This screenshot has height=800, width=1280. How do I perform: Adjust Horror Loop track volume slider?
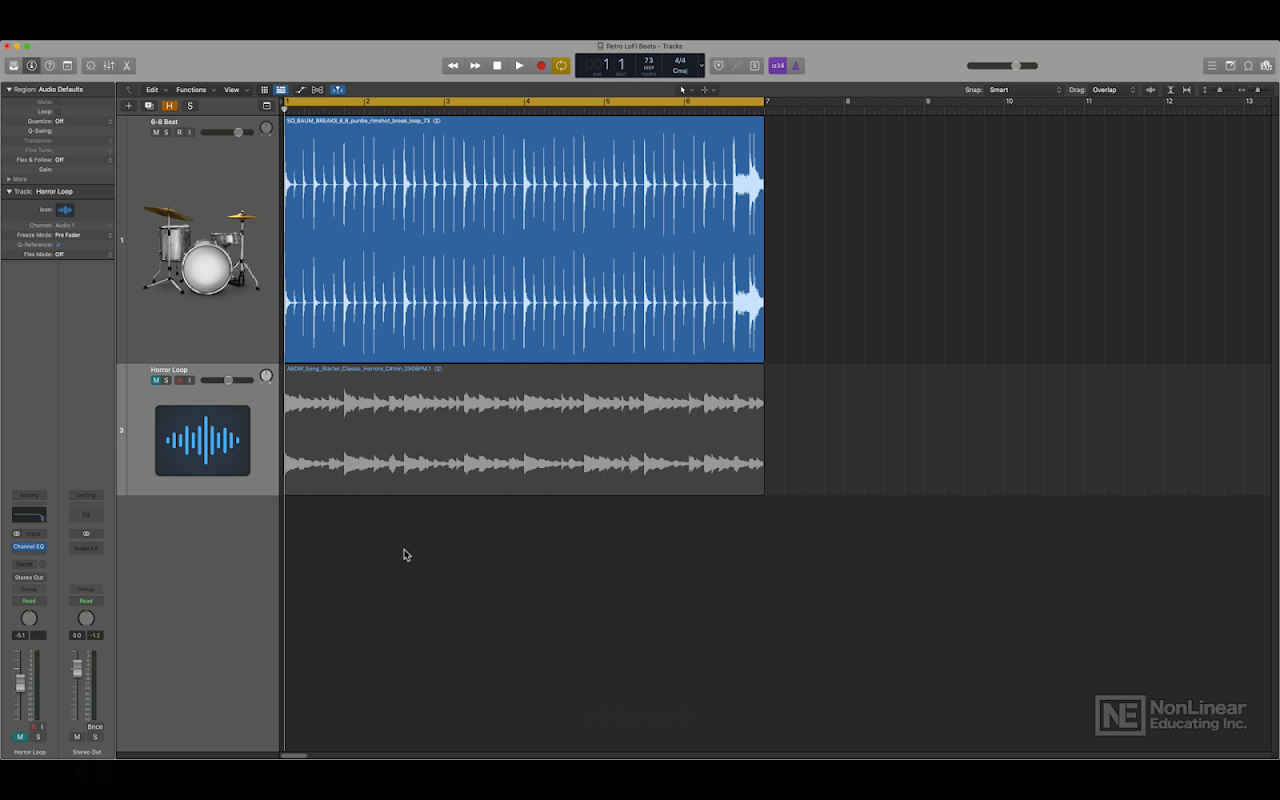(x=226, y=380)
